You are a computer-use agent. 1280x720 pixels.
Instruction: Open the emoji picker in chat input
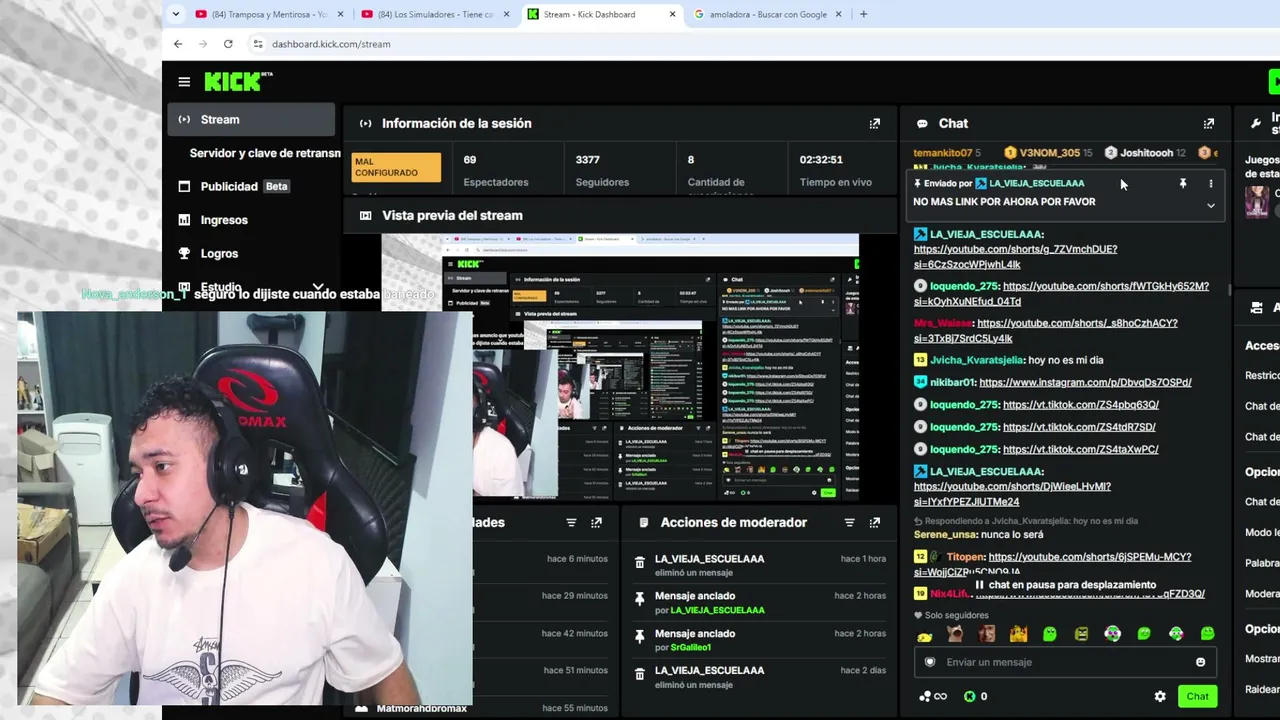[1200, 662]
